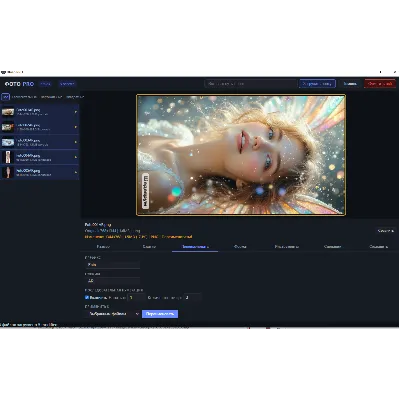
Task: Click the red button in the header
Action: point(380,84)
